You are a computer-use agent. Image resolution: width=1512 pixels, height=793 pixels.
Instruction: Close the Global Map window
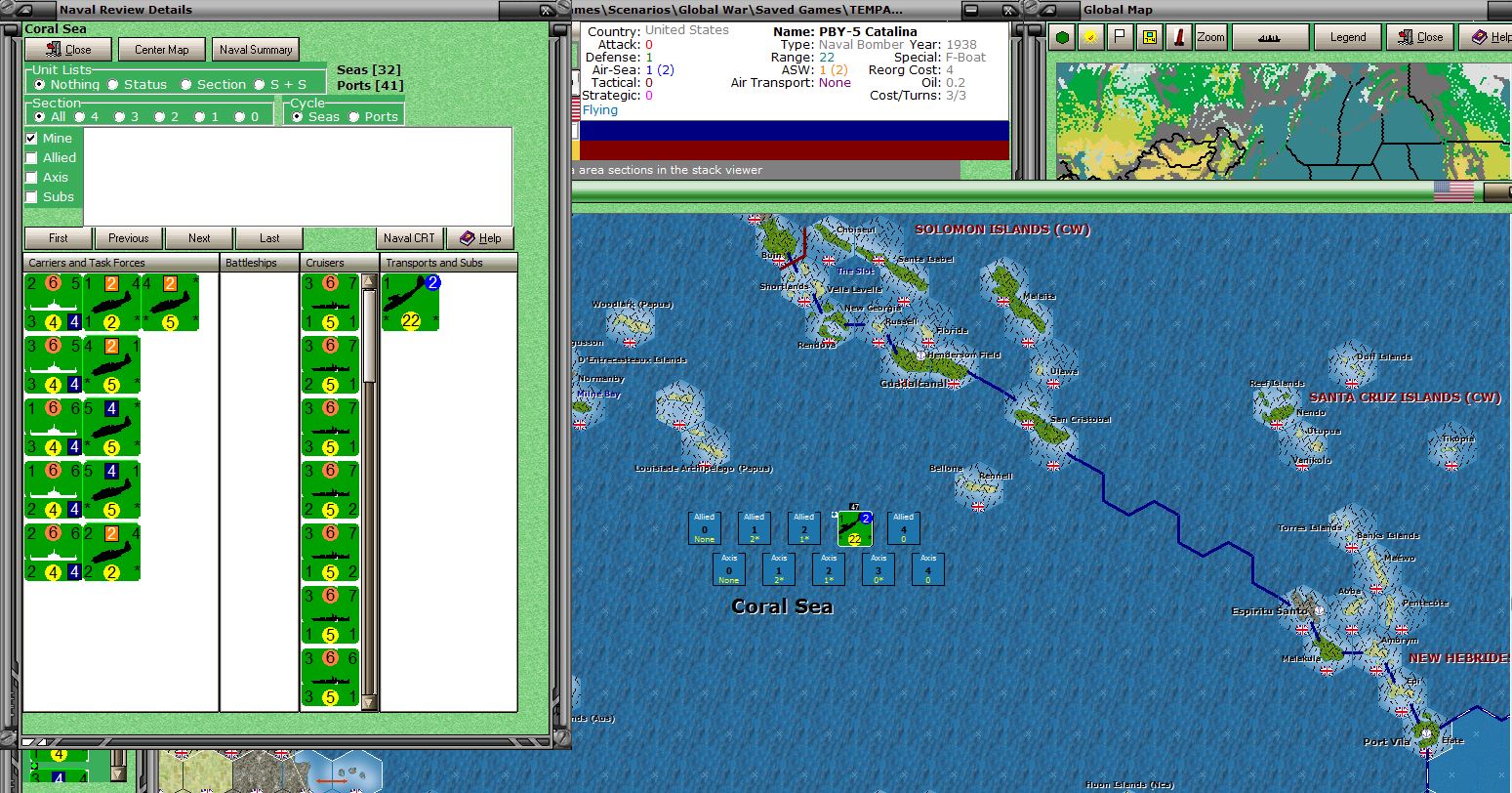click(1420, 37)
